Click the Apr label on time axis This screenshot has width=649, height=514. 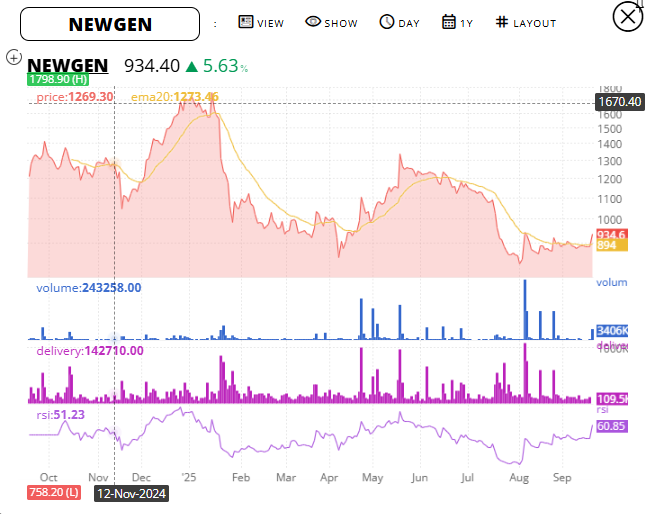(x=329, y=478)
